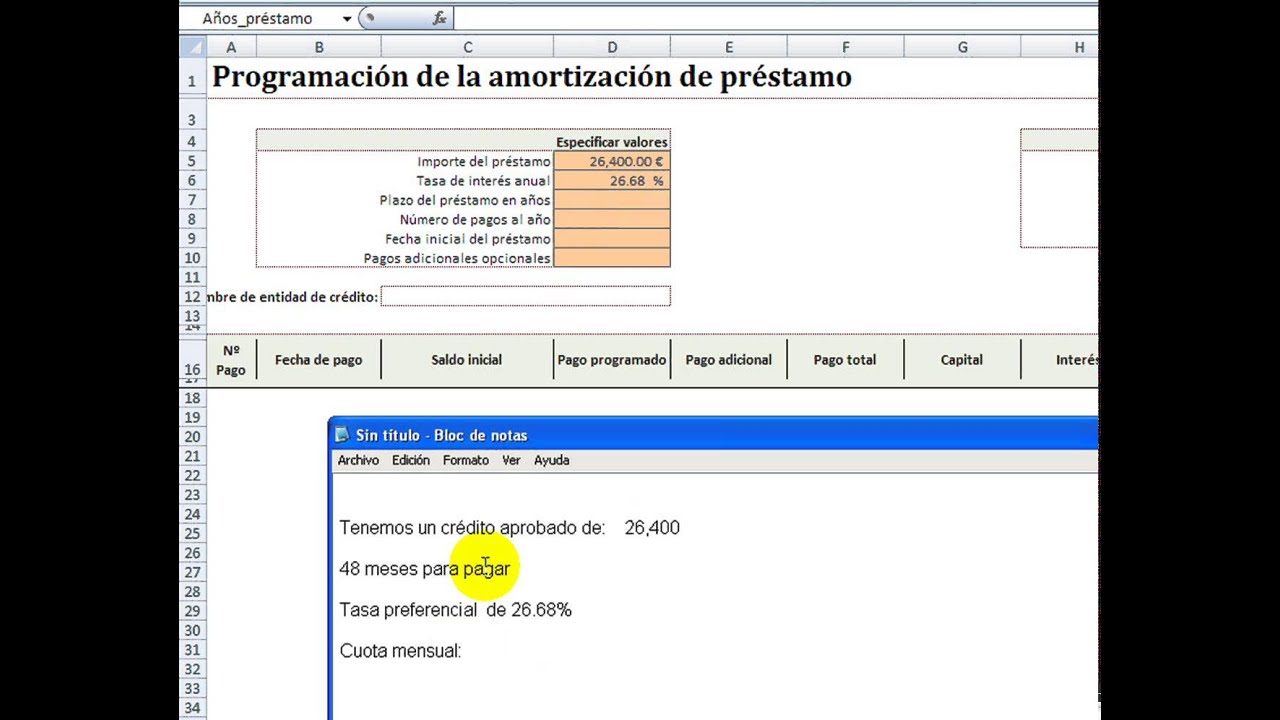
Task: Select row 12 header
Action: (192, 297)
